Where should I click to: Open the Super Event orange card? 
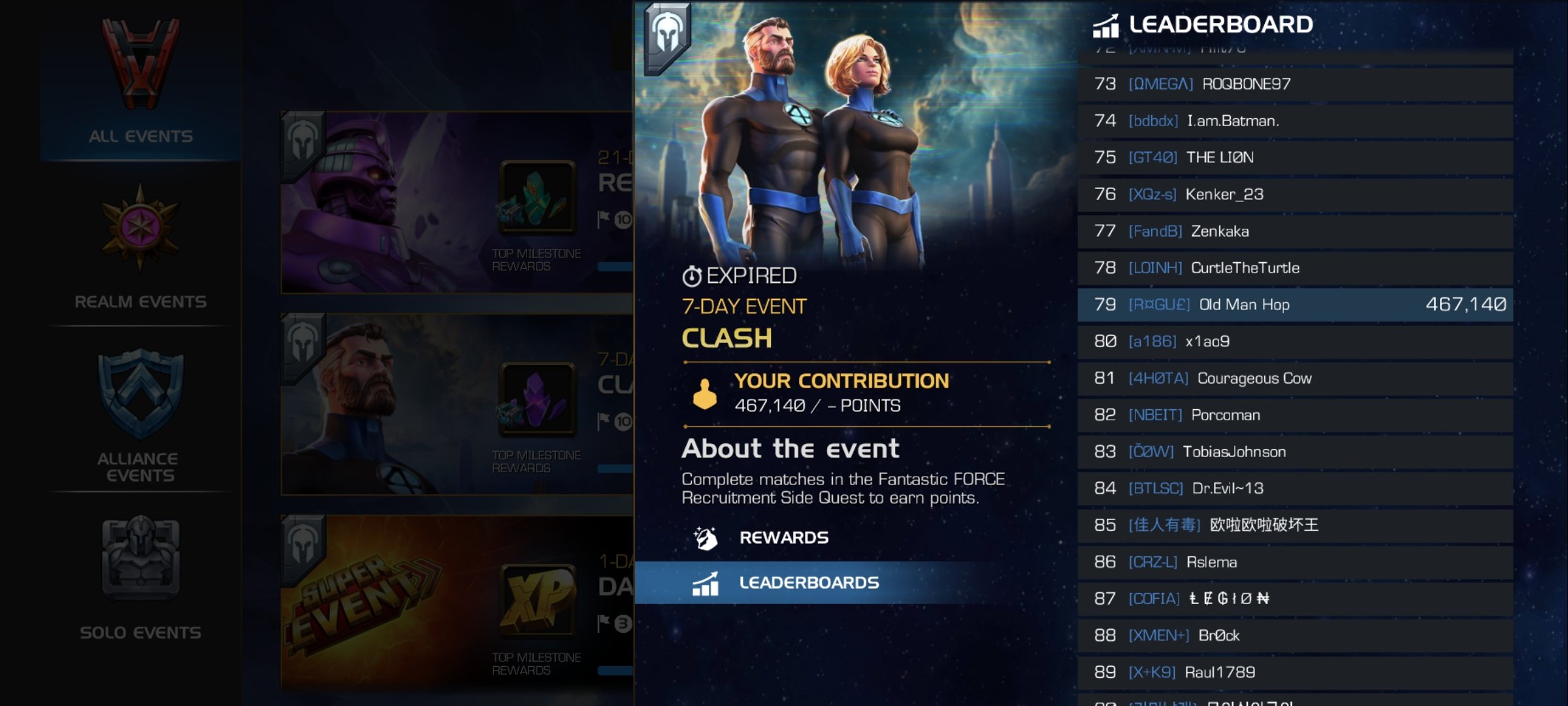coord(457,603)
